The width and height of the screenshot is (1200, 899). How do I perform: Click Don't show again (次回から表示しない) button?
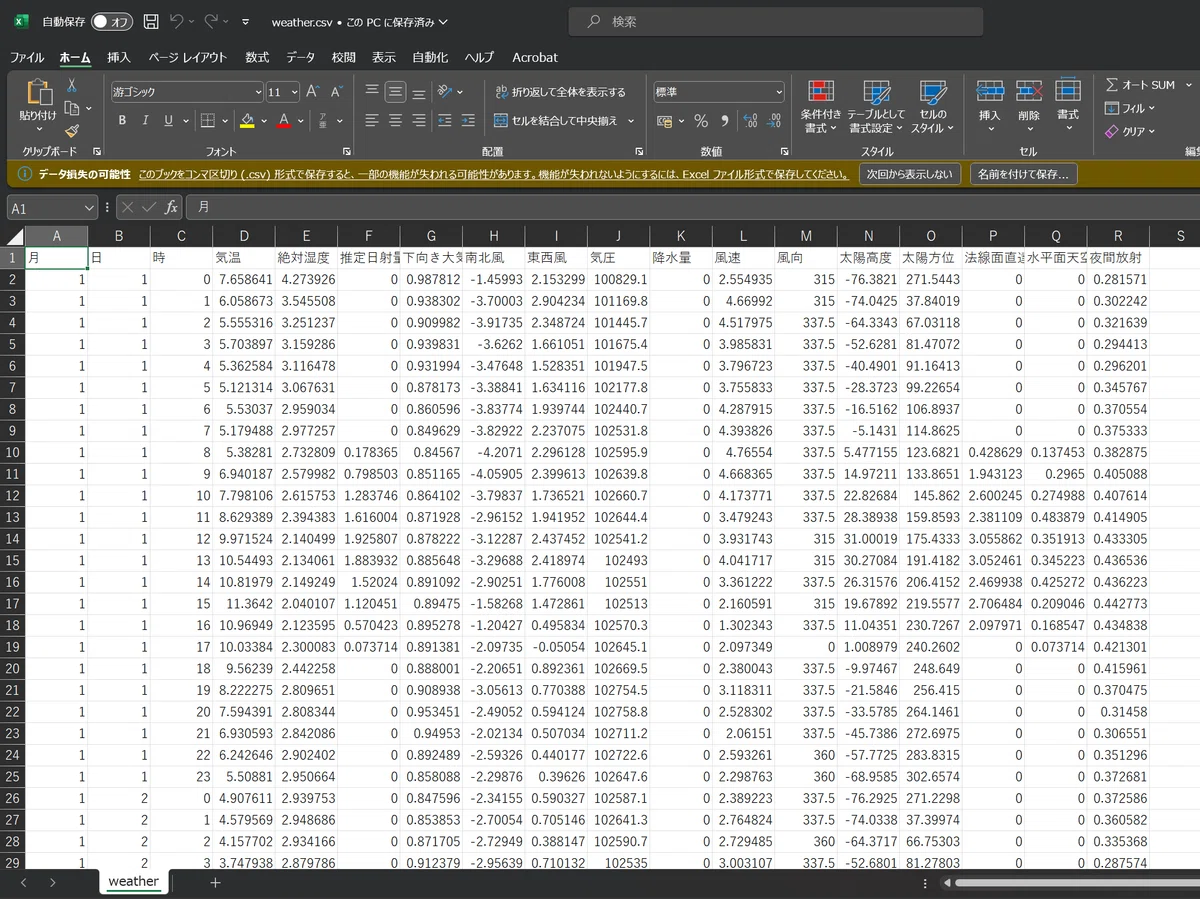pyautogui.click(x=909, y=174)
